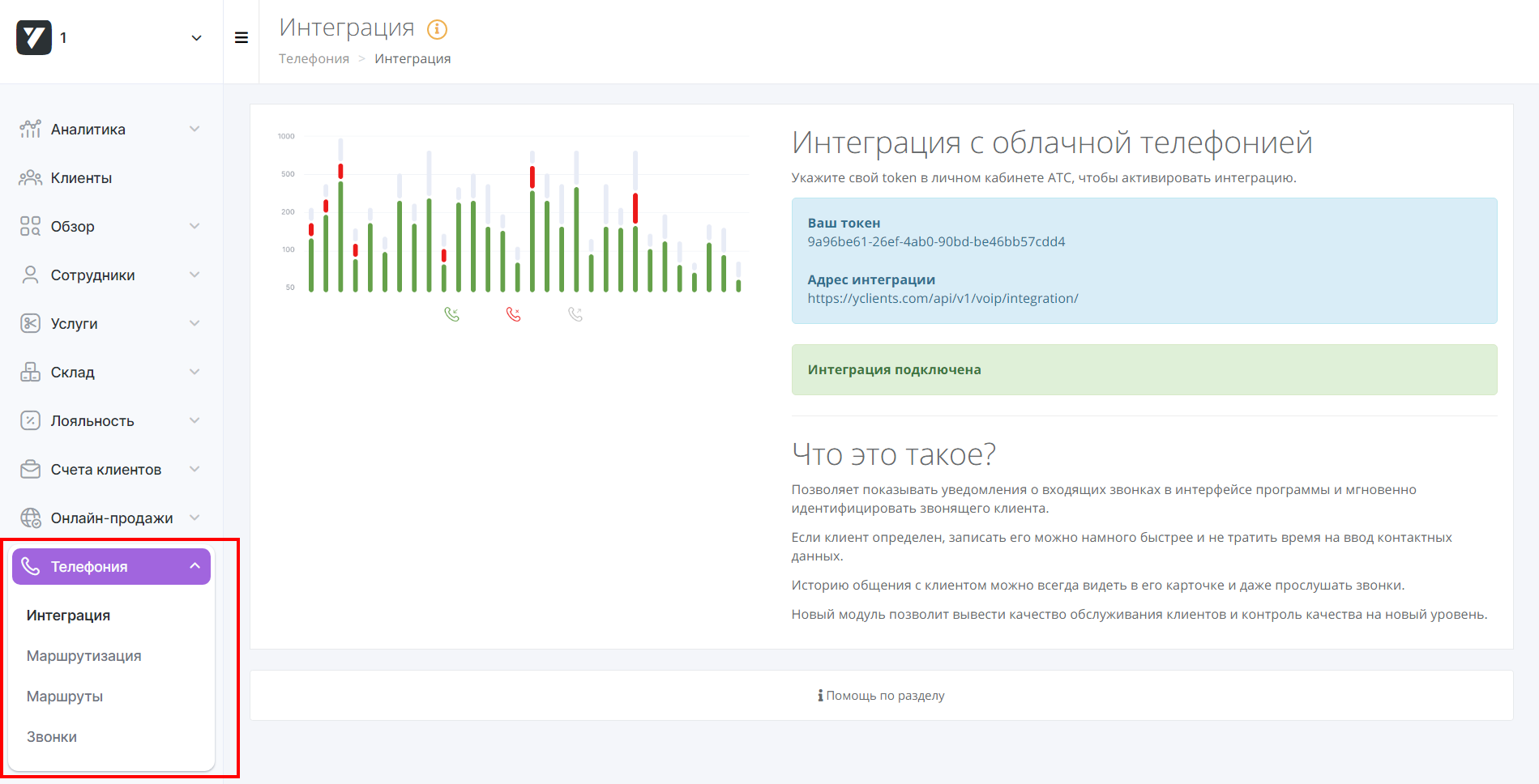This screenshot has width=1539, height=784.
Task: Expand the Аналитика section chevron
Action: (195, 130)
